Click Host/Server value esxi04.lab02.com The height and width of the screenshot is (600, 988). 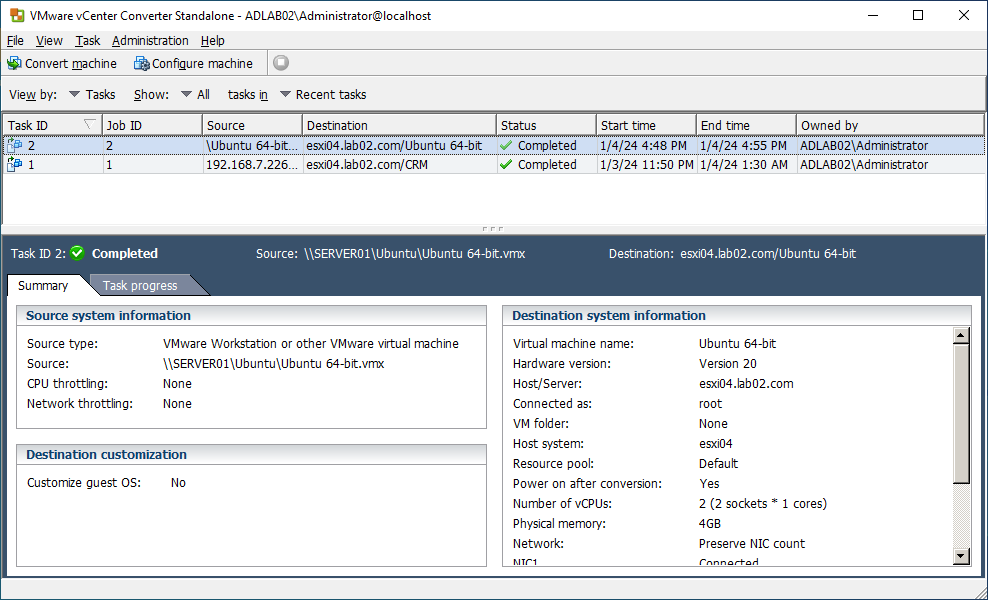tap(746, 384)
